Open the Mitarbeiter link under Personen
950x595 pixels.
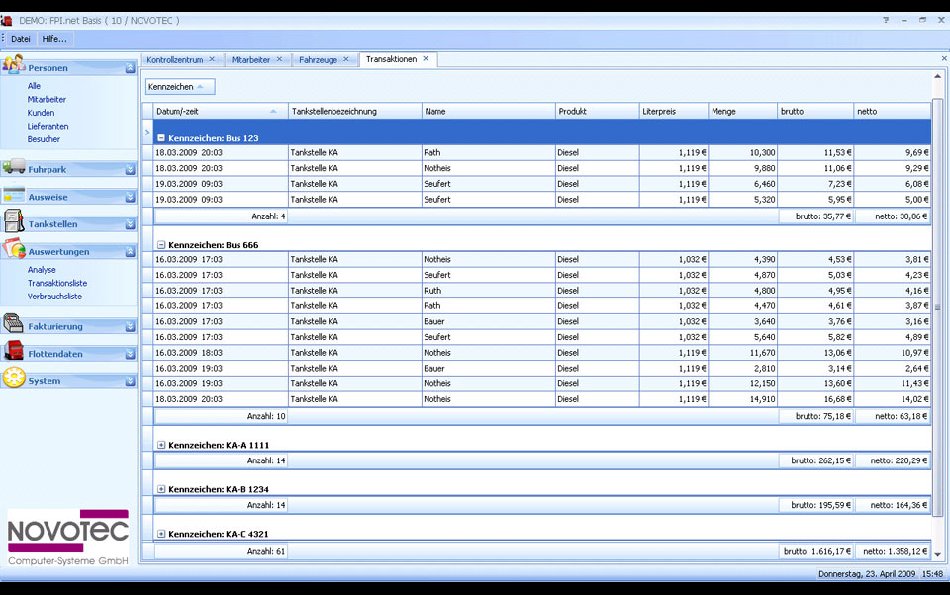tap(47, 100)
